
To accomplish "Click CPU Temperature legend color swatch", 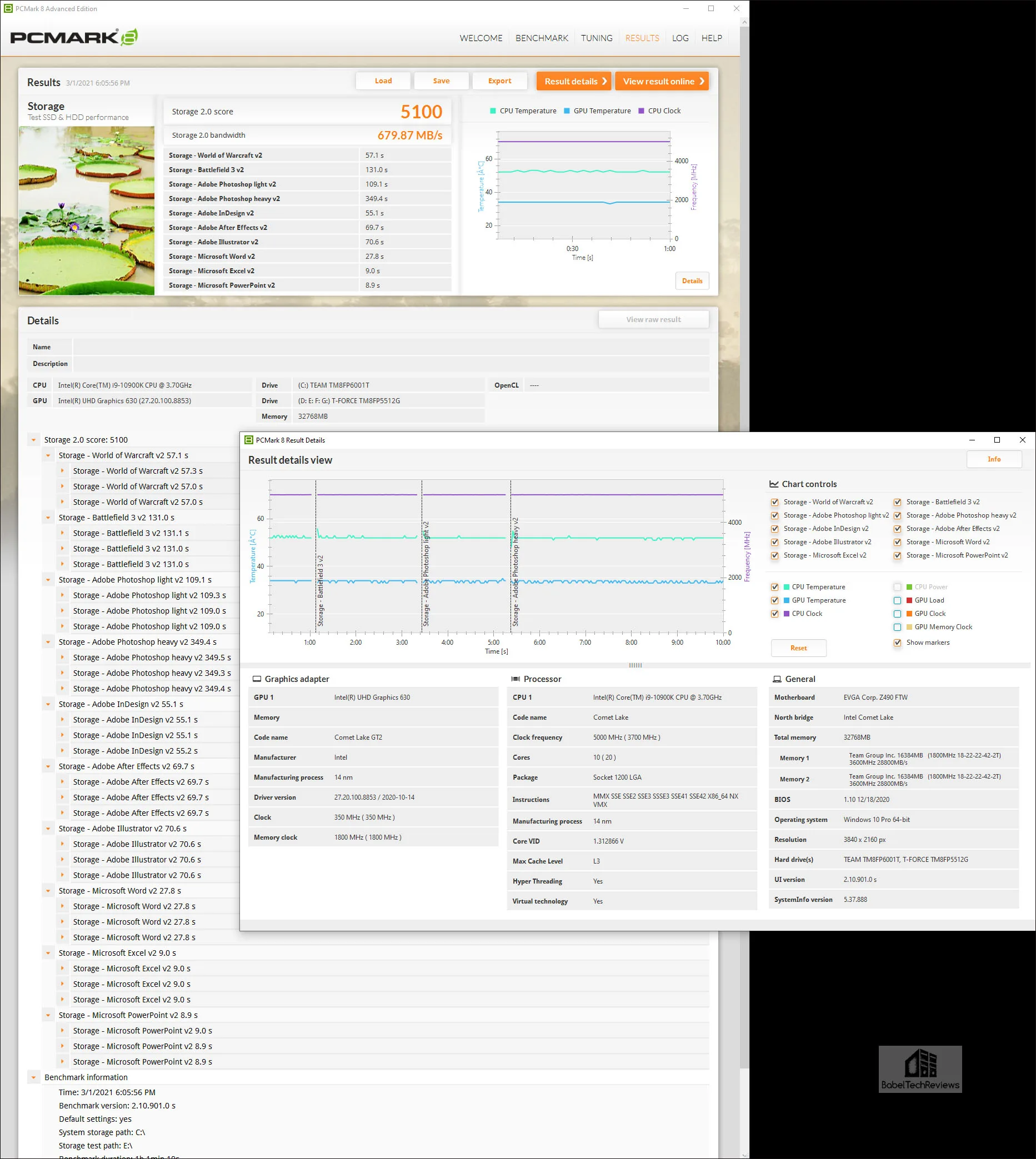I will [x=493, y=111].
